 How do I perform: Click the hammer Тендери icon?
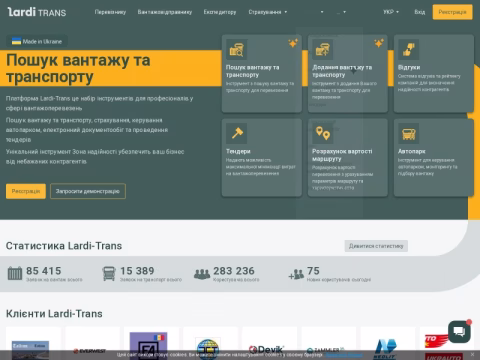coord(236,133)
